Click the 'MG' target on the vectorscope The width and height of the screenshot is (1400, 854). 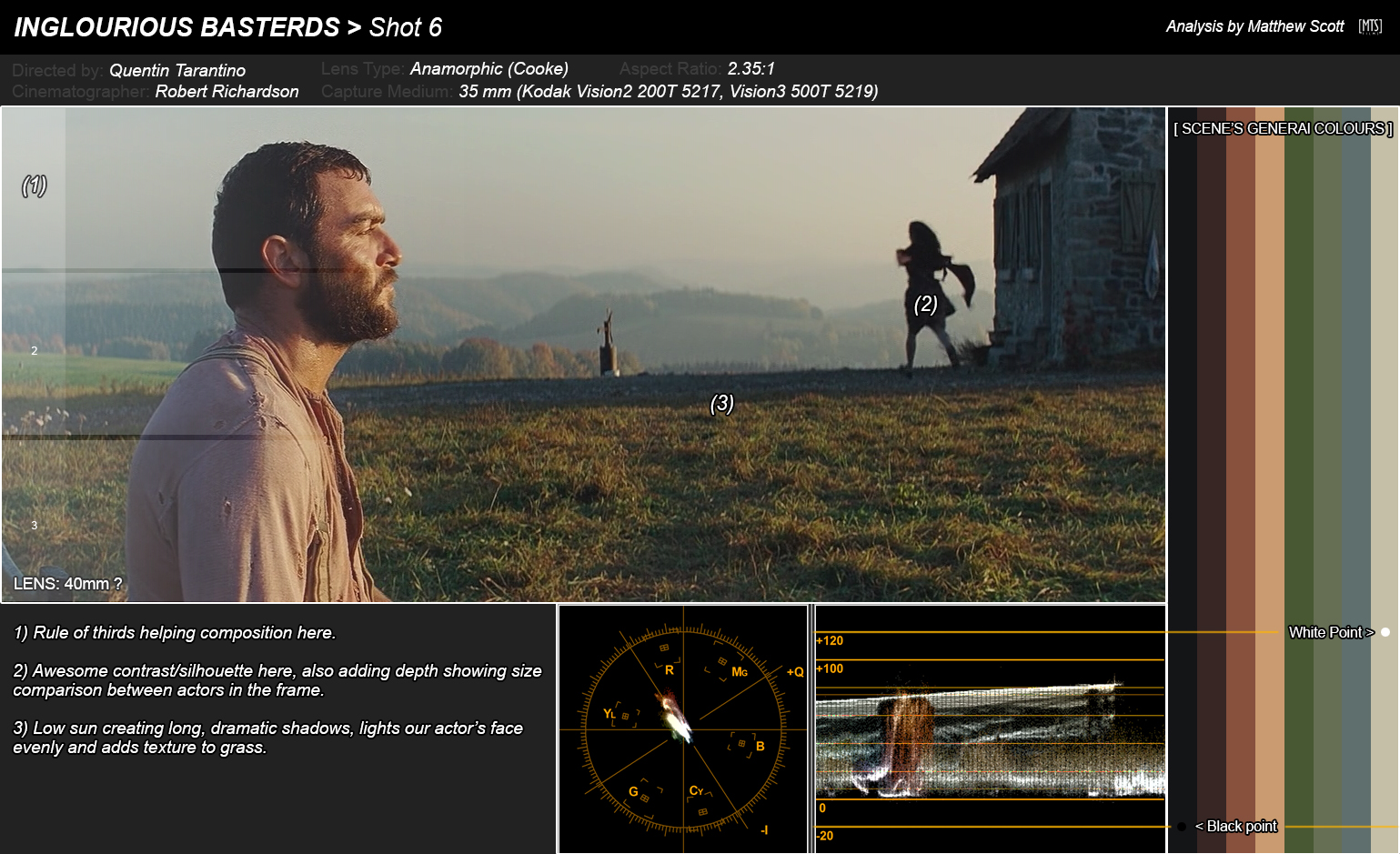click(740, 672)
